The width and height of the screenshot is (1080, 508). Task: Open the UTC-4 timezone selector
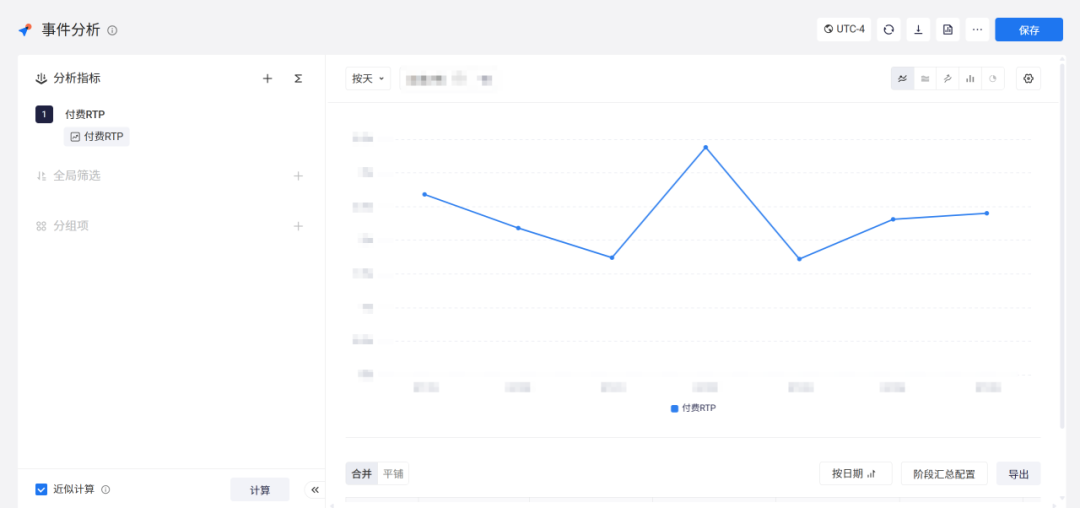tap(844, 30)
